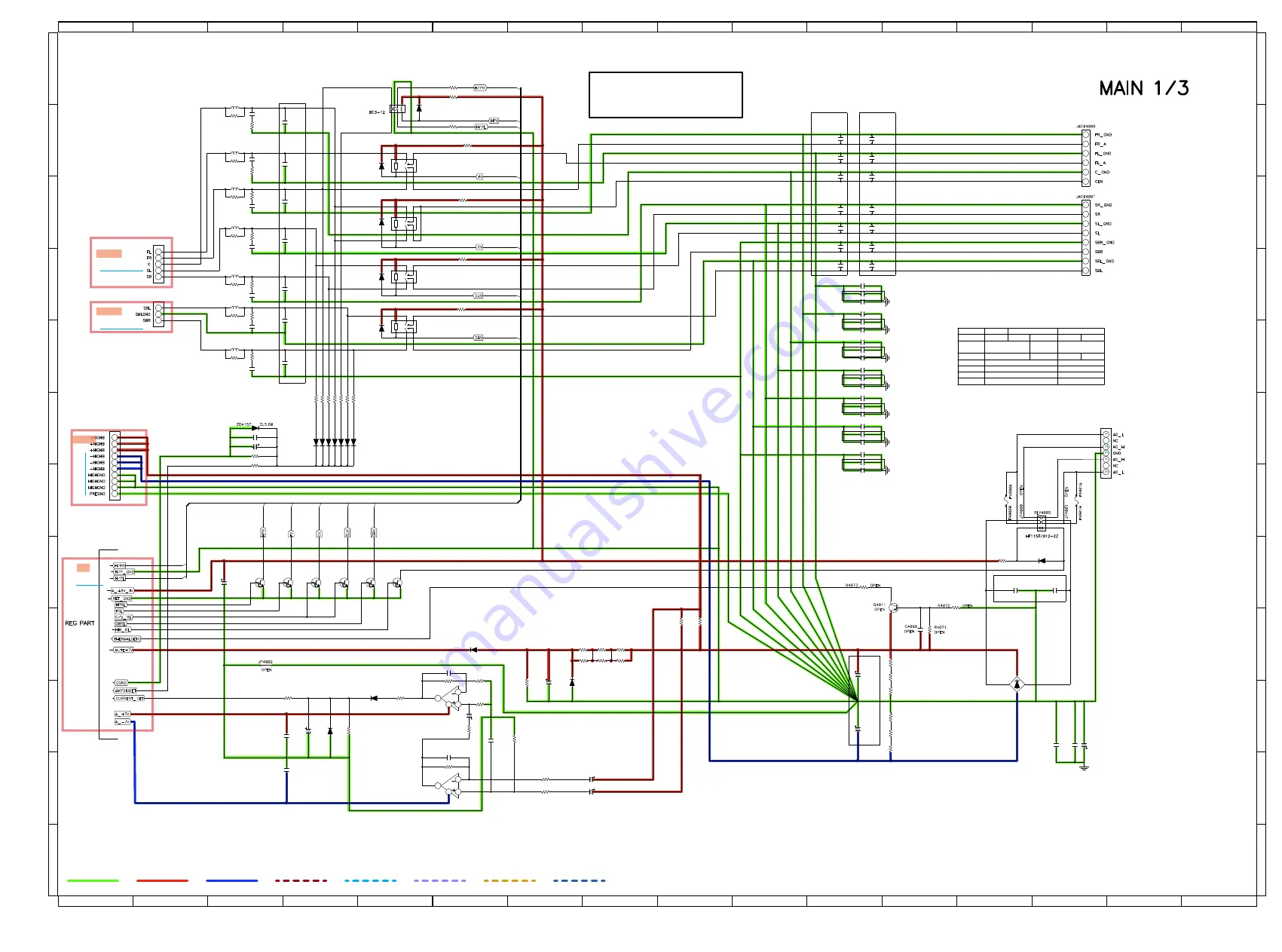Viewport: 1282px width, 952px height.
Task: Click the solid green legend line
Action: [93, 880]
